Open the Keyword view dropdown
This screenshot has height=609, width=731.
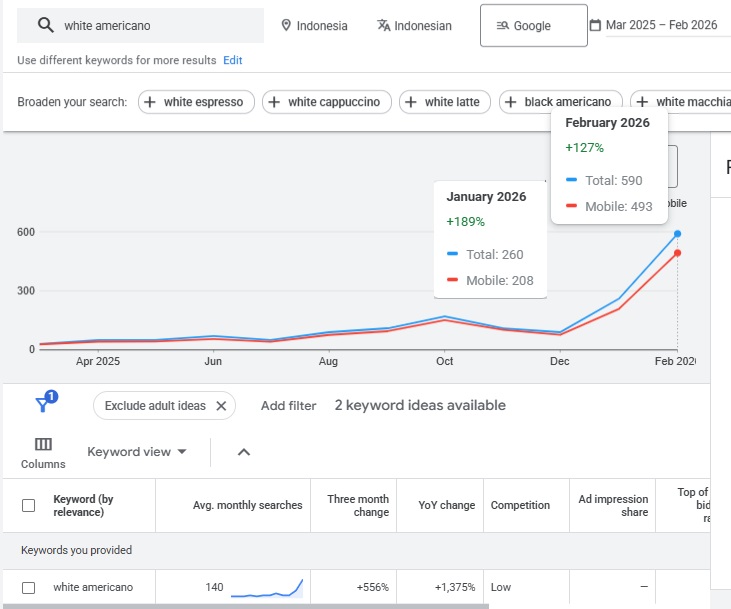coord(137,452)
